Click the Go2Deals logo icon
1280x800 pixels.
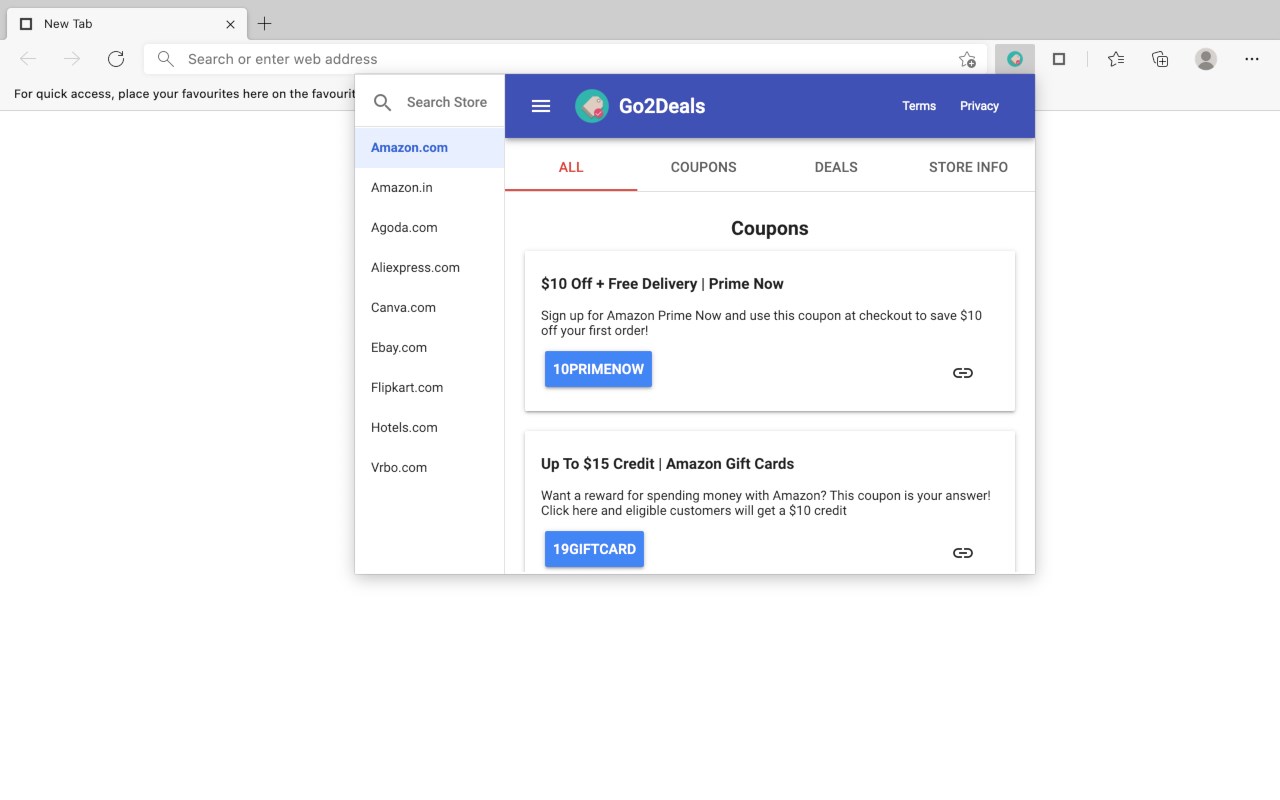click(x=592, y=106)
